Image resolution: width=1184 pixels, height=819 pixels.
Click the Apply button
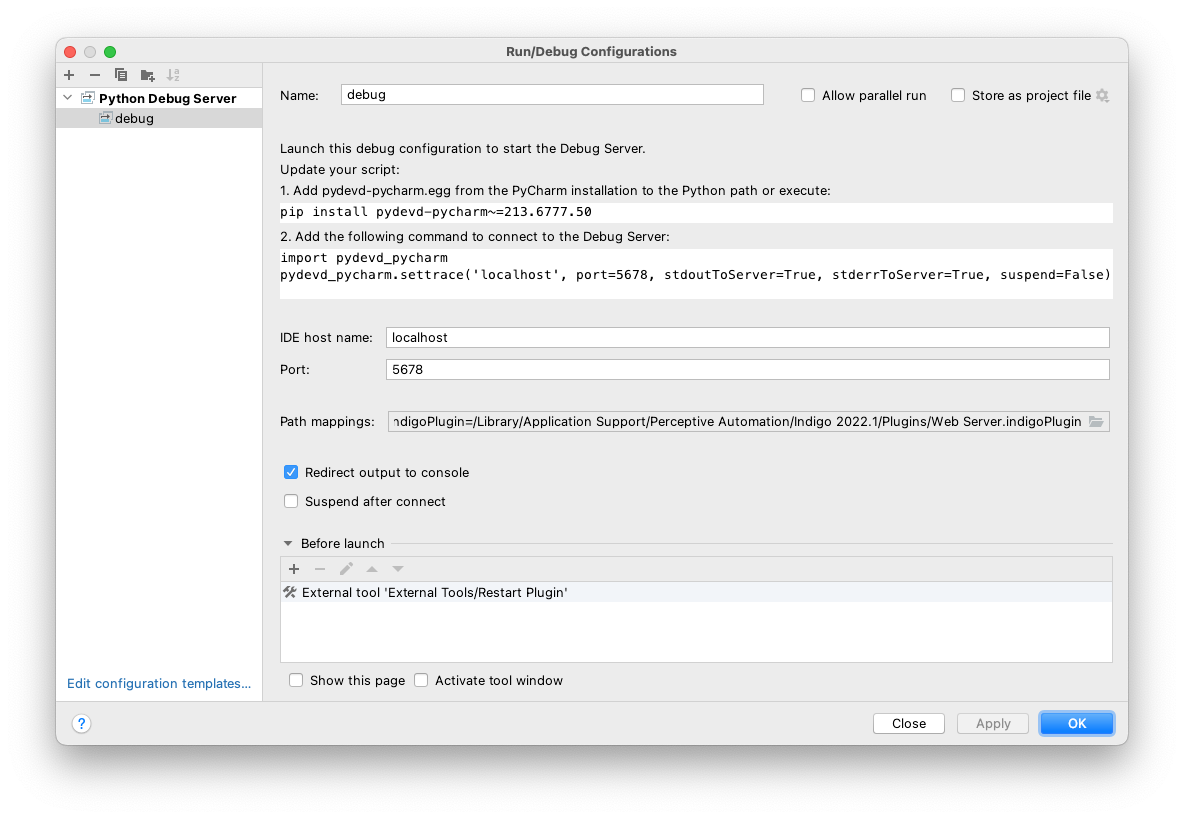pos(993,723)
